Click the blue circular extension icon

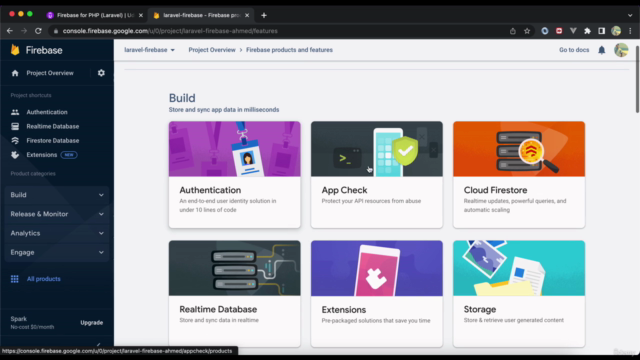(x=544, y=31)
